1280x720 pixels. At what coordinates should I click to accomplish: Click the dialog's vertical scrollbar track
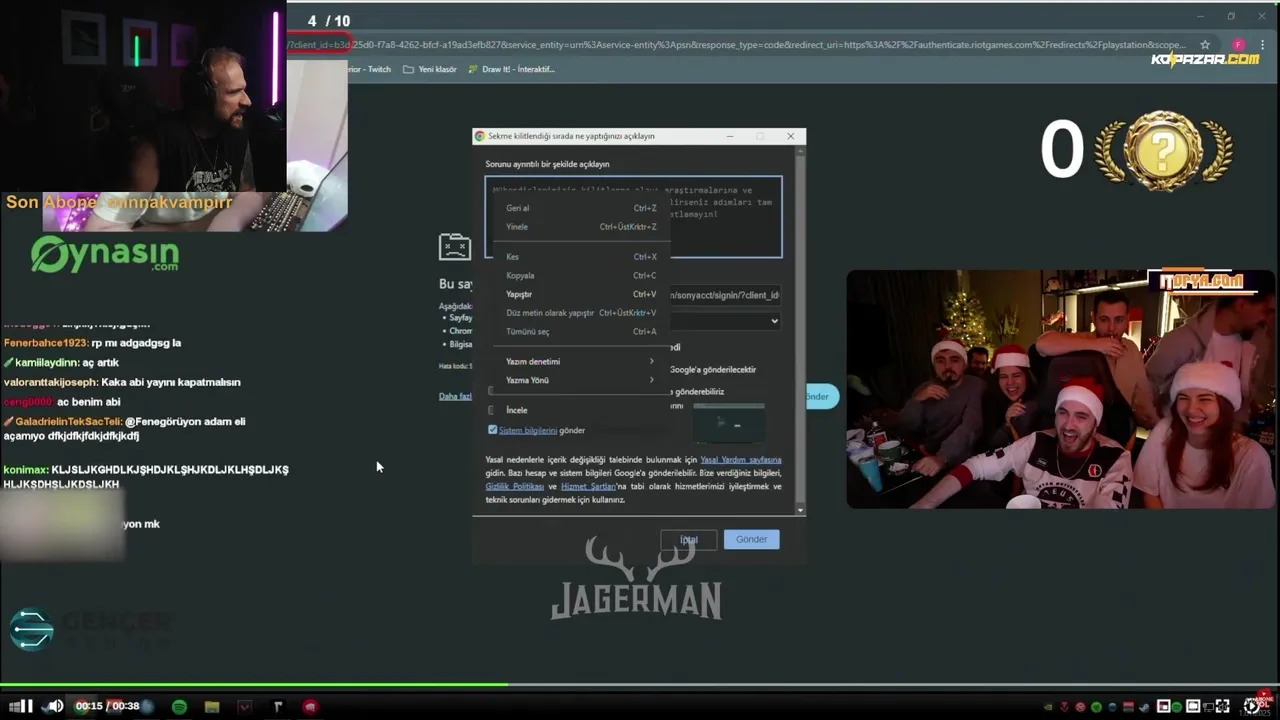tap(799, 330)
